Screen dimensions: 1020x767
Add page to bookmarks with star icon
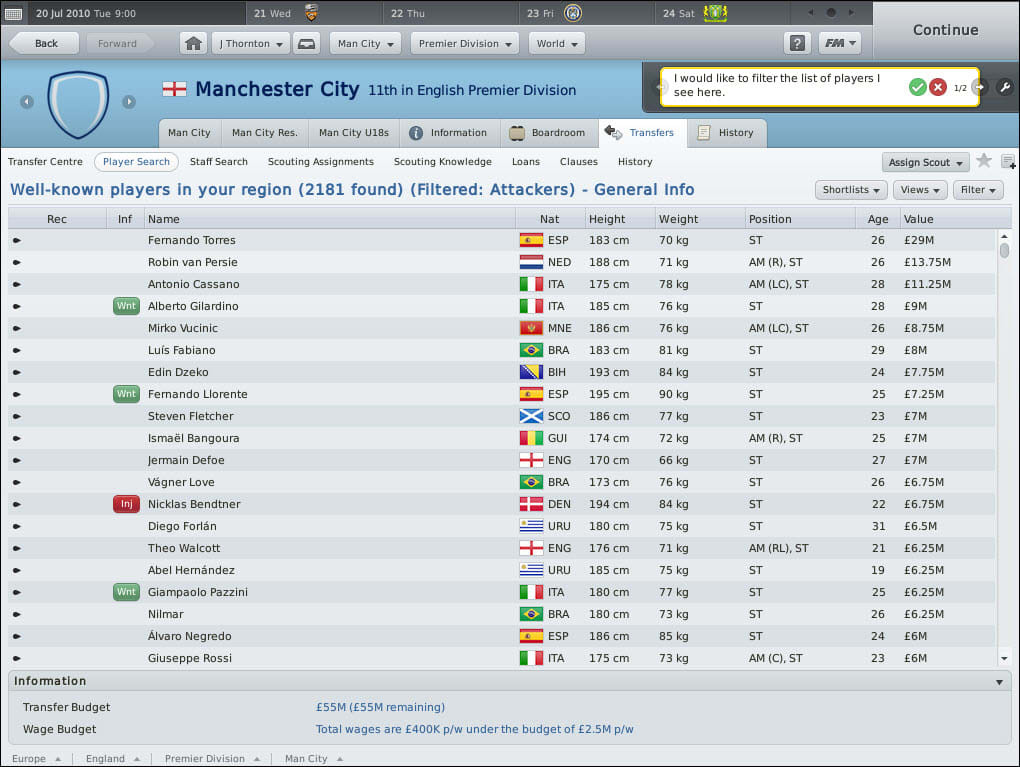pyautogui.click(x=984, y=161)
